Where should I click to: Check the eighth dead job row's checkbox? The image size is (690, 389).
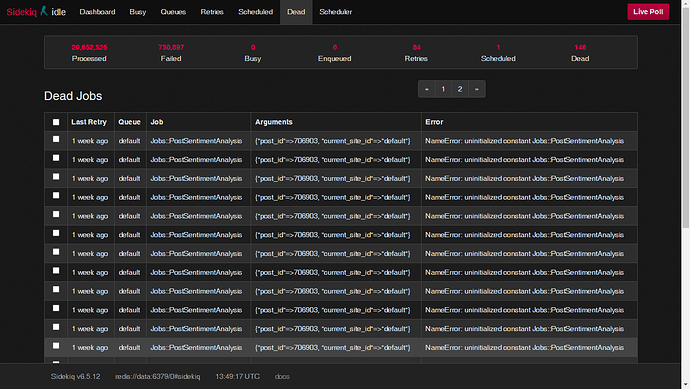point(56,271)
